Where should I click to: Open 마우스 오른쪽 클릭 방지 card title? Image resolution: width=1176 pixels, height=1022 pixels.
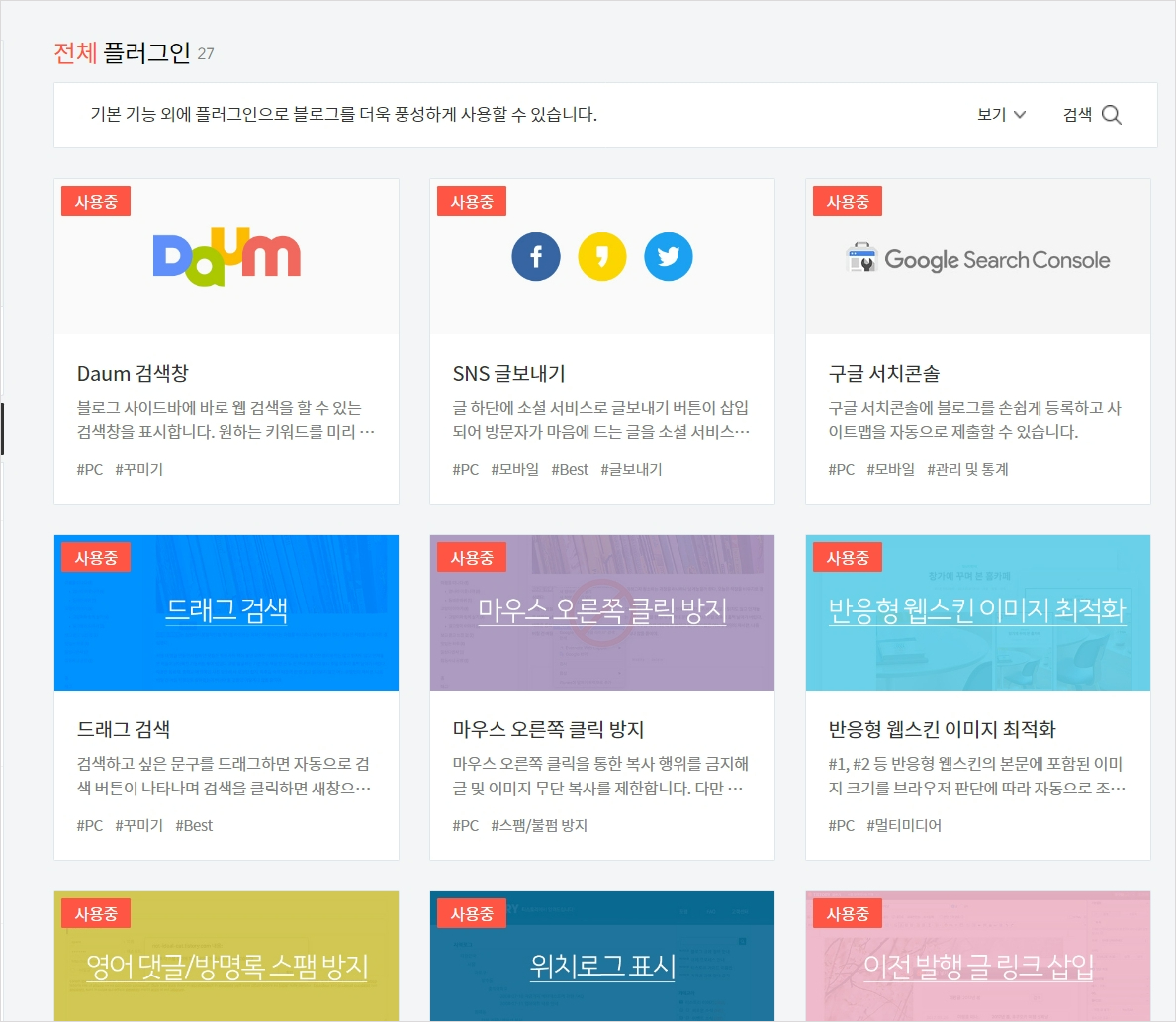pyautogui.click(x=548, y=729)
